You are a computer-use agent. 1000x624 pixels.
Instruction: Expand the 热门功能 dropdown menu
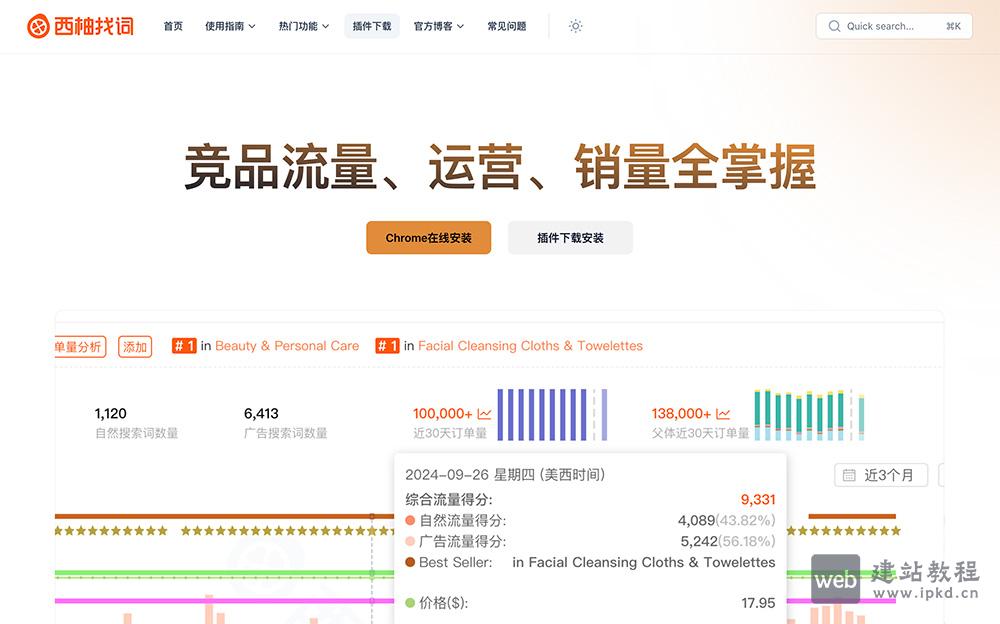point(304,26)
